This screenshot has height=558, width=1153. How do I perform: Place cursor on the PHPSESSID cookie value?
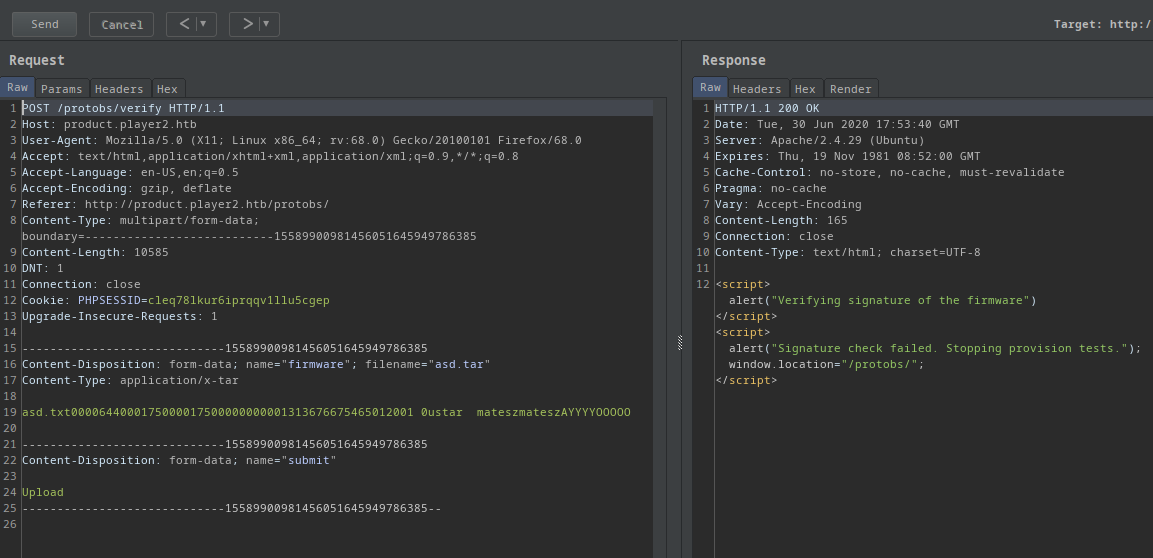[x=238, y=300]
